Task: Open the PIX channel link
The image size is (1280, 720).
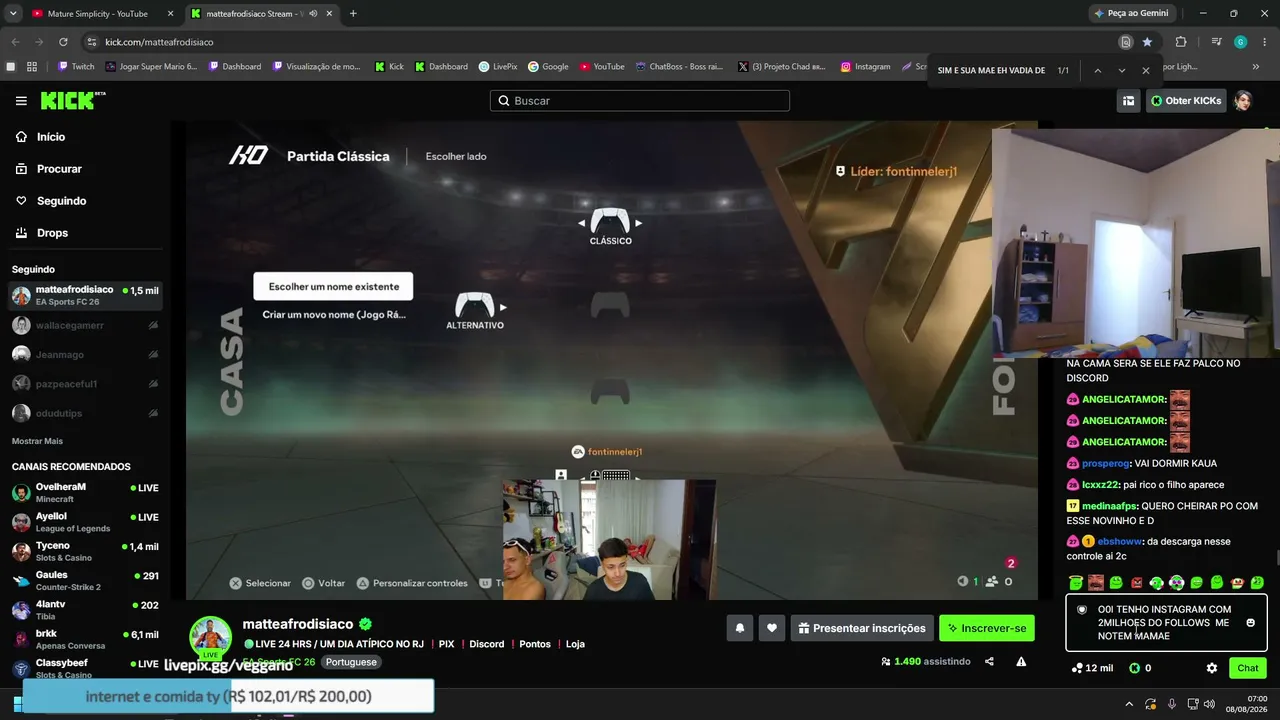Action: pyautogui.click(x=446, y=644)
